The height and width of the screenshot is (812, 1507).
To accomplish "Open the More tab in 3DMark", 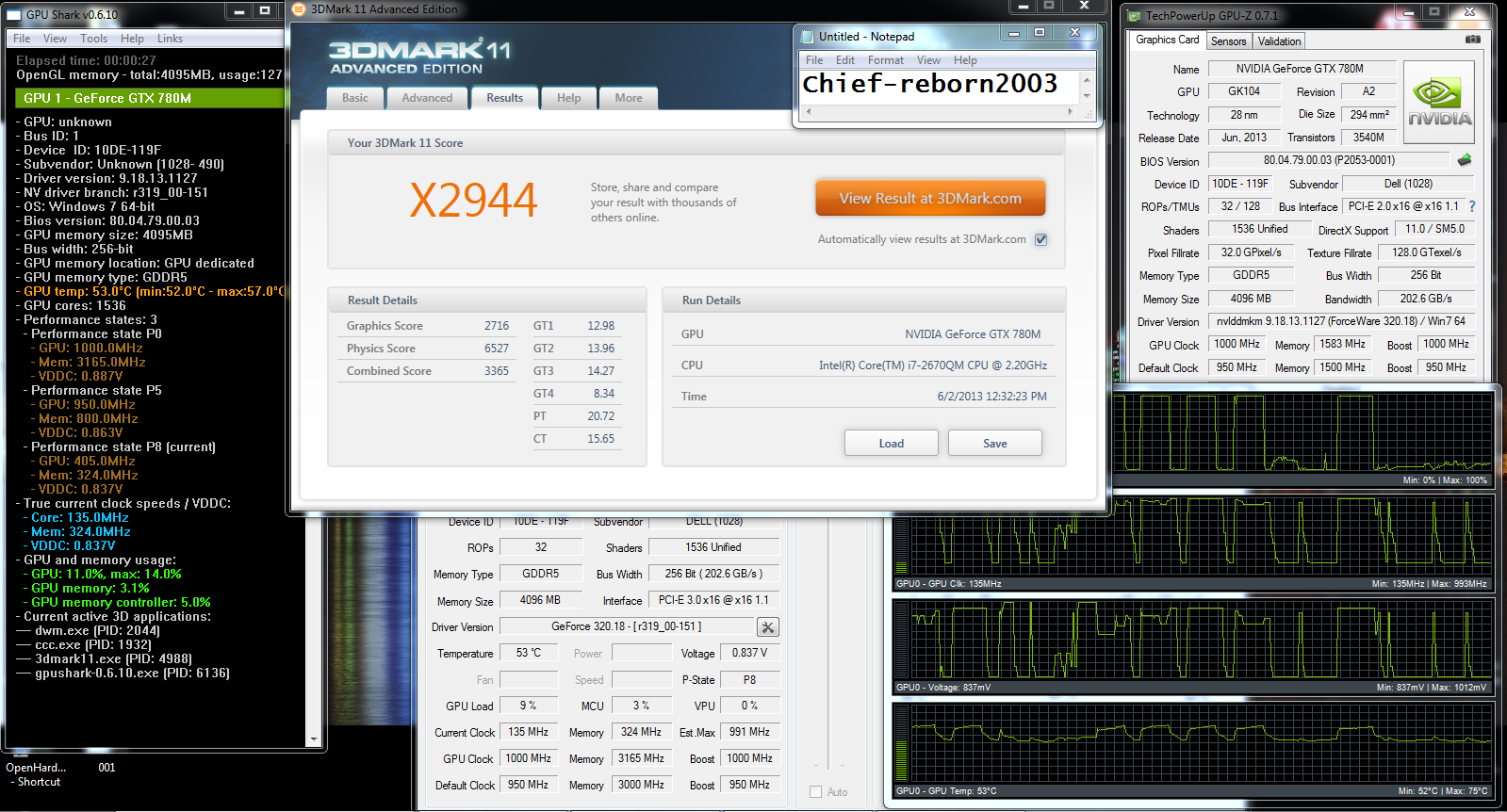I will (x=629, y=98).
